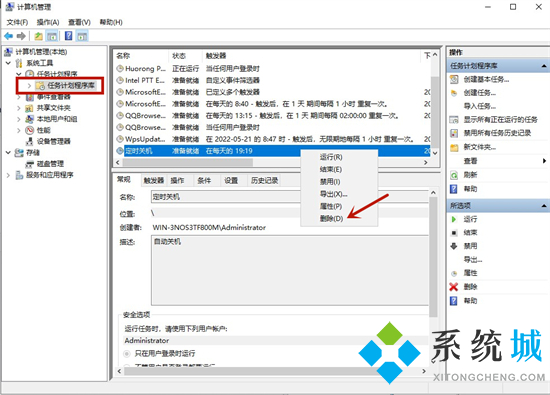Toggle the show/hide action pane toolbar icon
Screen dimensions: 550x395
82,36
